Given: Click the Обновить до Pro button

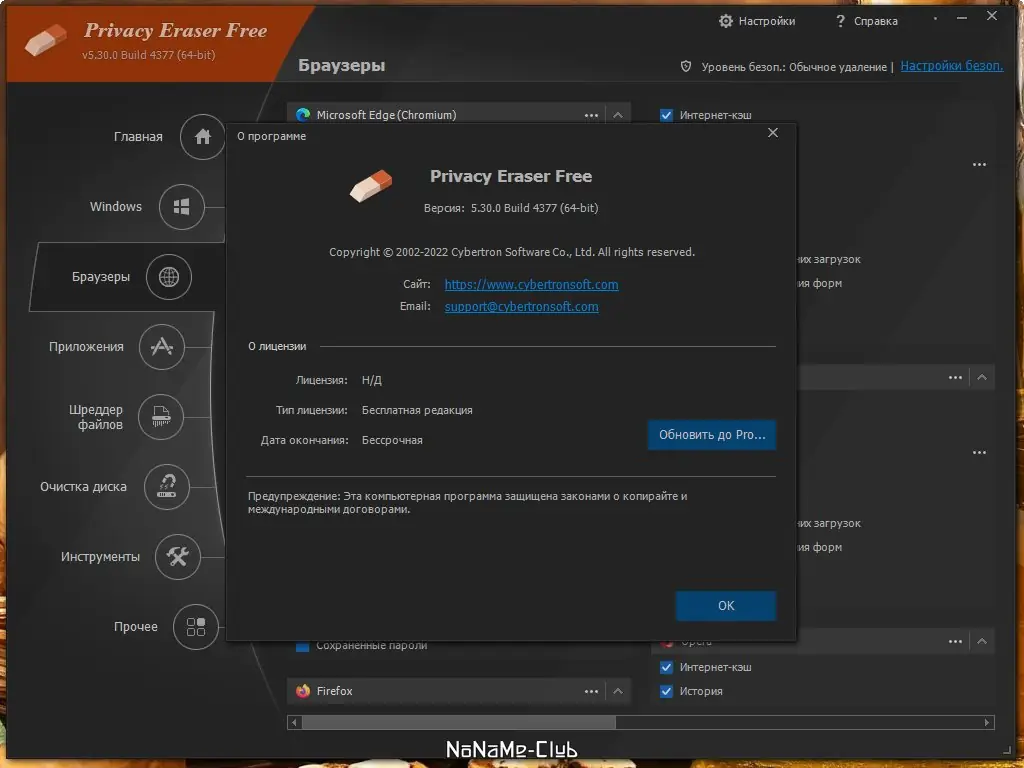Looking at the screenshot, I should coord(711,435).
